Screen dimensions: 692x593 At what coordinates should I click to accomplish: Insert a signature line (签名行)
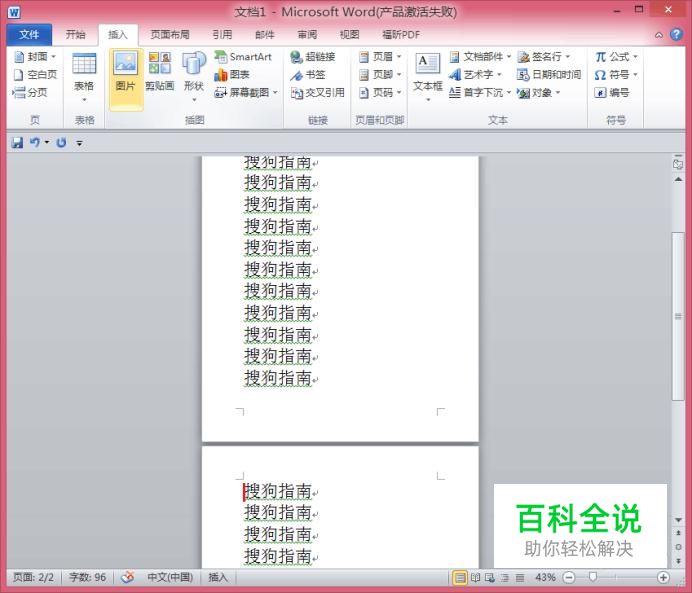(544, 56)
